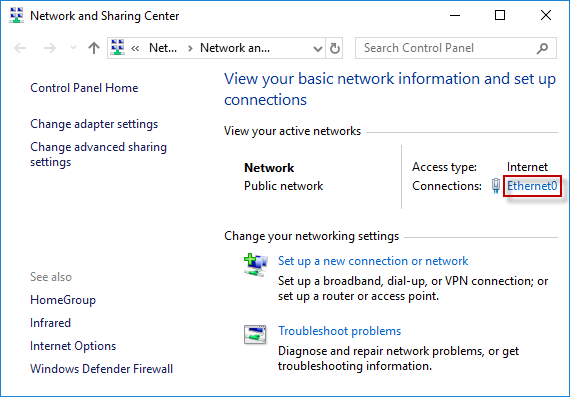This screenshot has height=397, width=570.
Task: Go up one level with the Up arrow
Action: point(94,48)
